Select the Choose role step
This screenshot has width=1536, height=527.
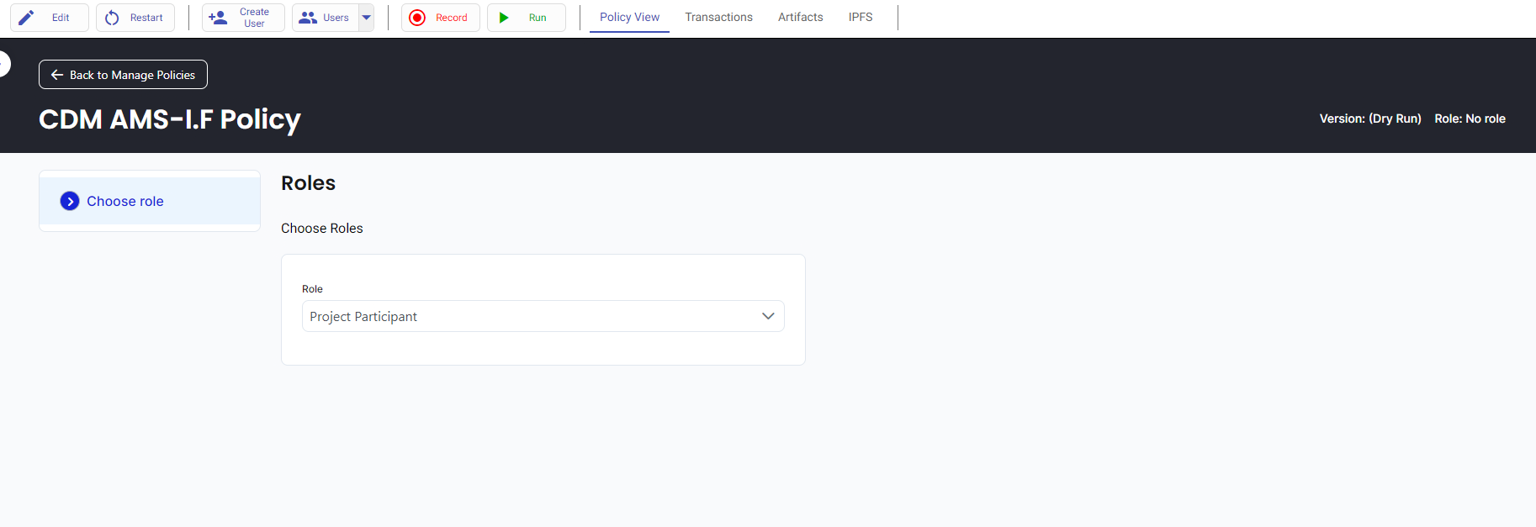tap(125, 201)
